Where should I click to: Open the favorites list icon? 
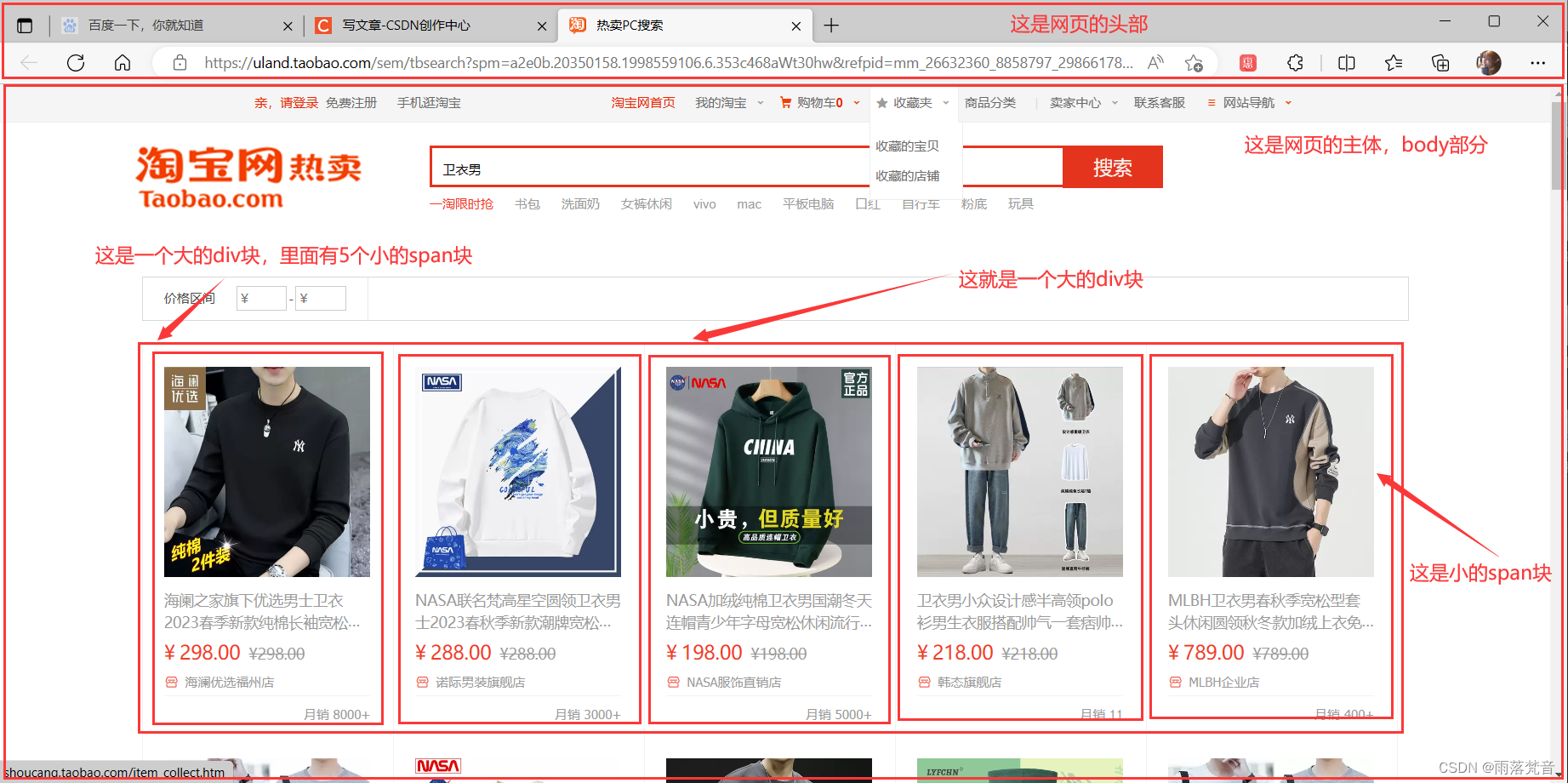coord(1394,63)
